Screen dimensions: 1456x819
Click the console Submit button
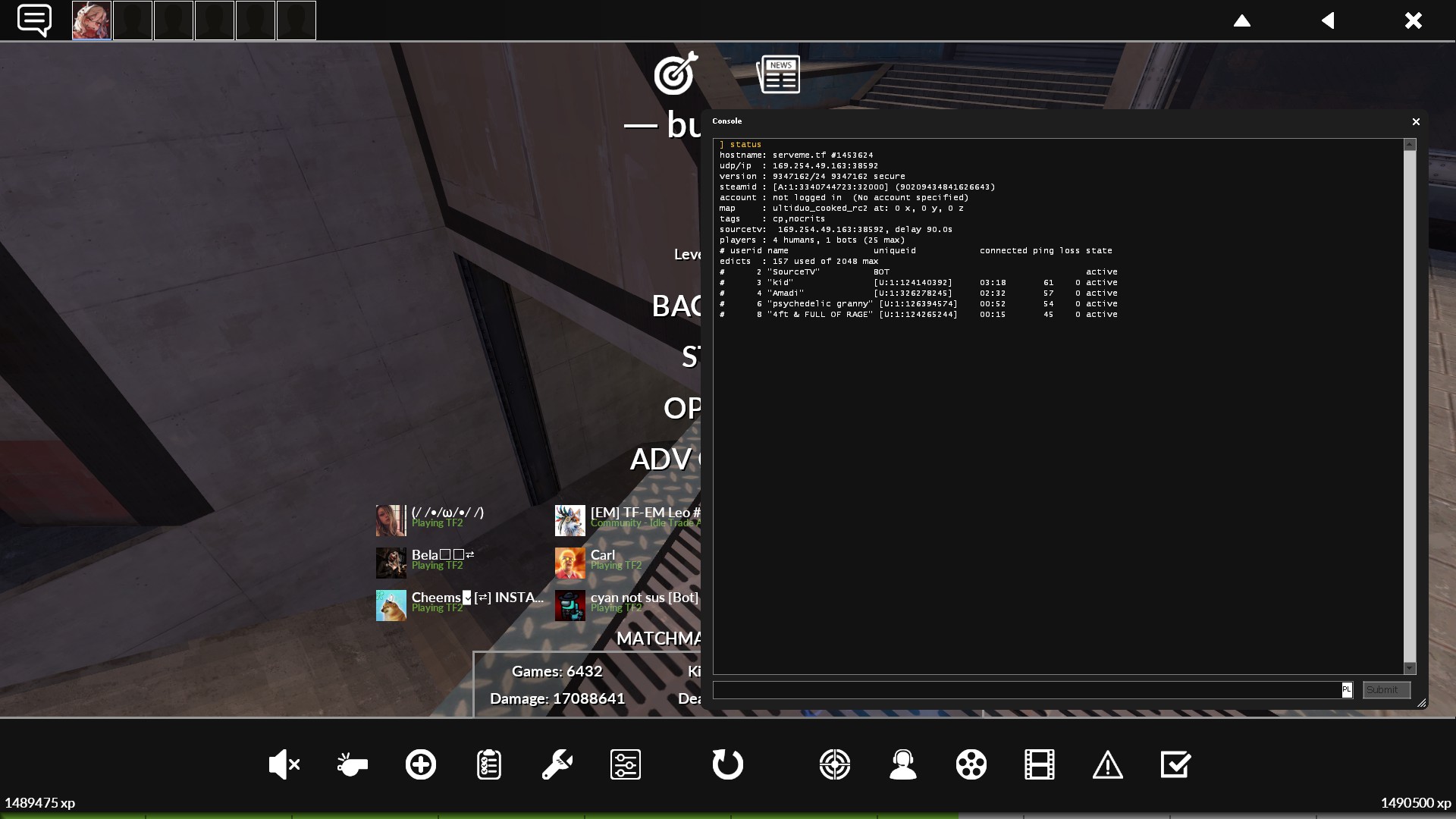pos(1385,690)
